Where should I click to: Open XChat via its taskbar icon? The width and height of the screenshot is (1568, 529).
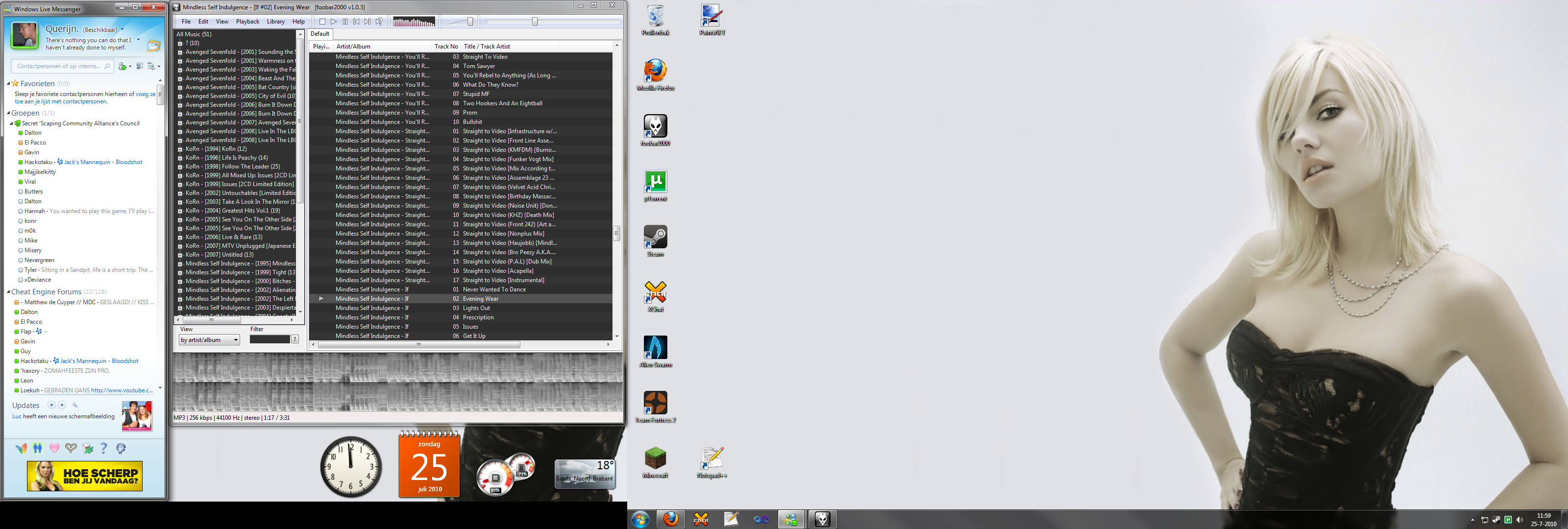701,519
